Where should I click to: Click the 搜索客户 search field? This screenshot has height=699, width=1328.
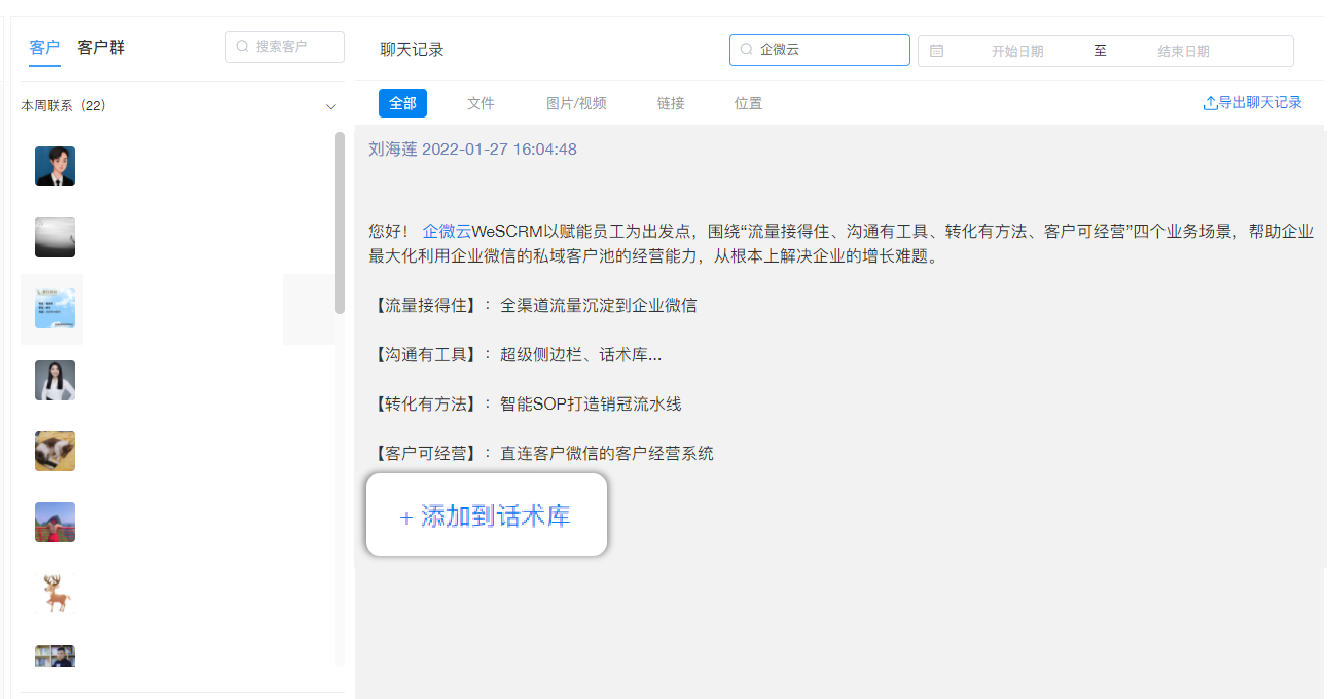pos(285,47)
